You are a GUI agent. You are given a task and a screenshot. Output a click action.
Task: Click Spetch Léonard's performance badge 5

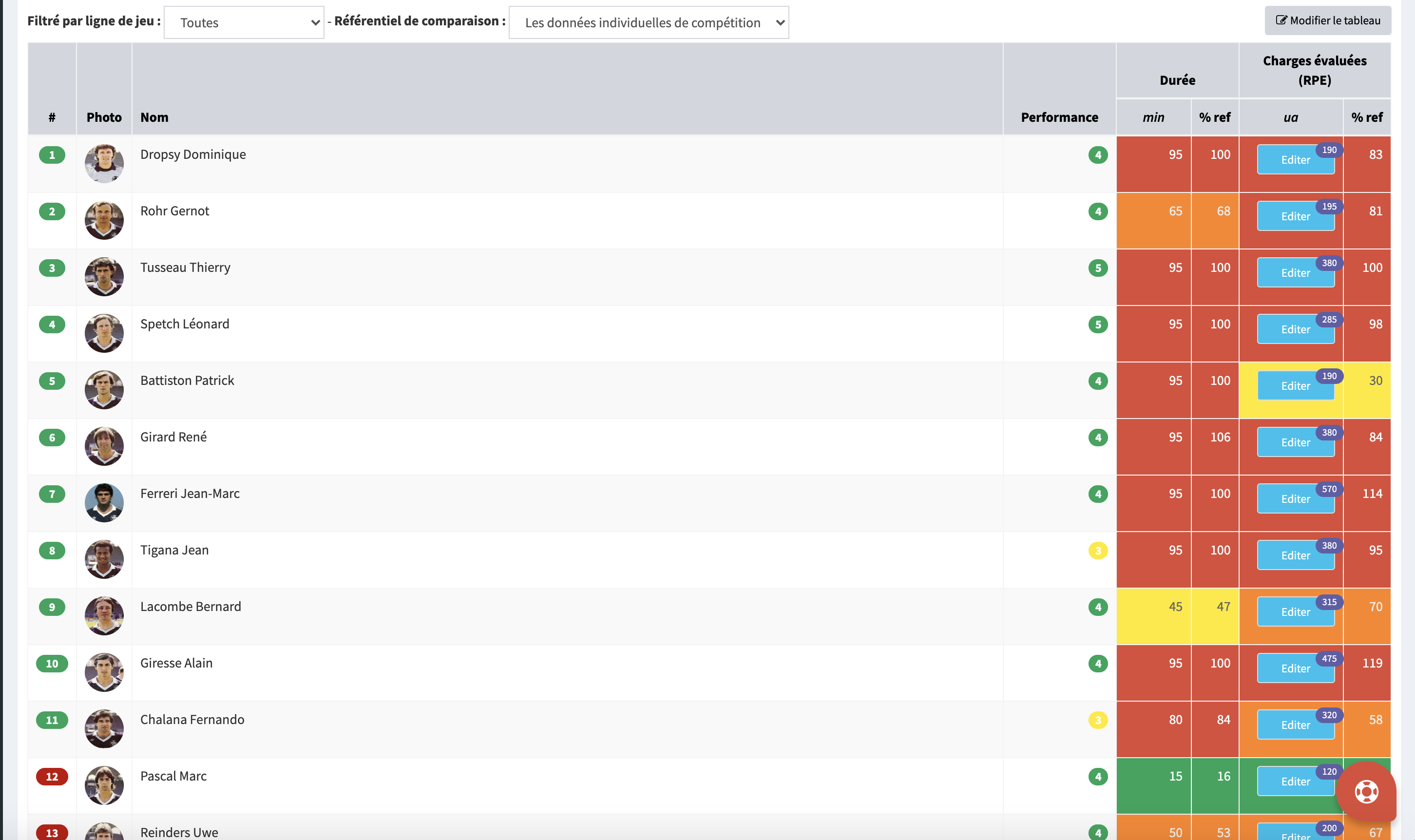coord(1098,325)
